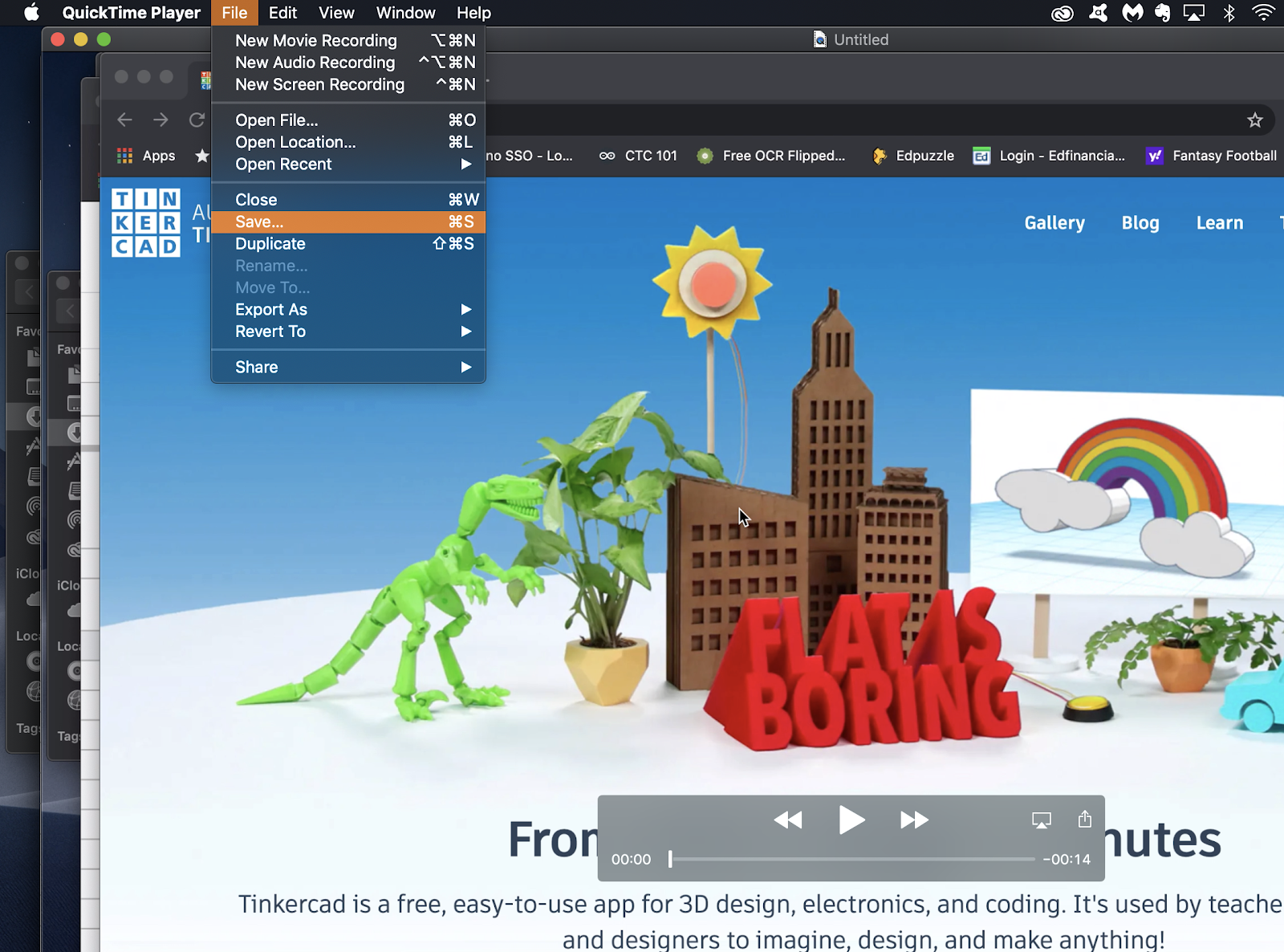Expand the Share submenu
1284x952 pixels.
pyautogui.click(x=348, y=367)
